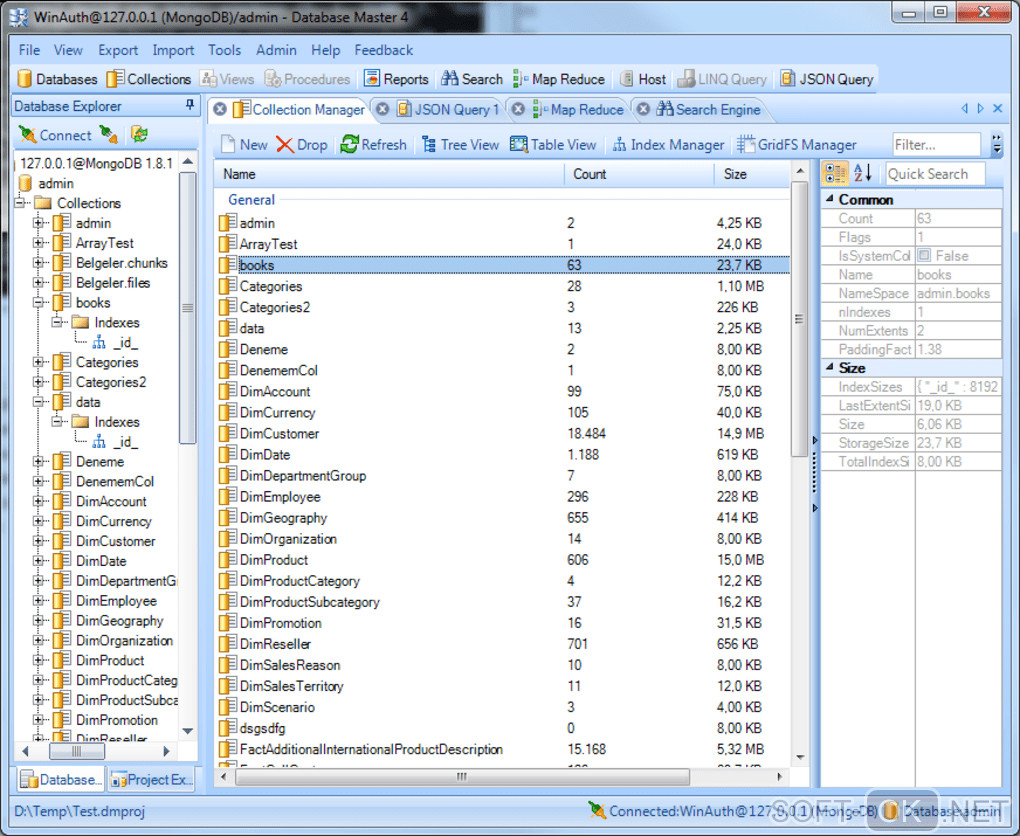
Task: Open the File menu
Action: [29, 50]
